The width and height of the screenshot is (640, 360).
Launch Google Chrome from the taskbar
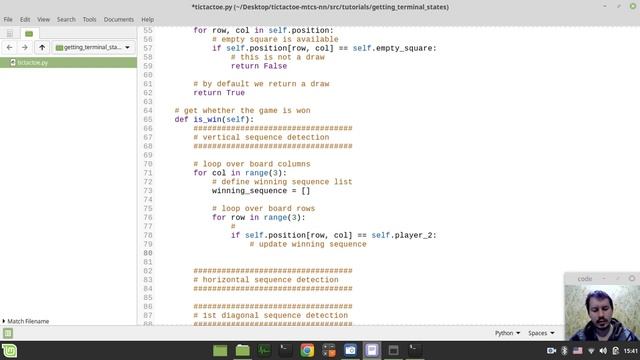point(307,351)
